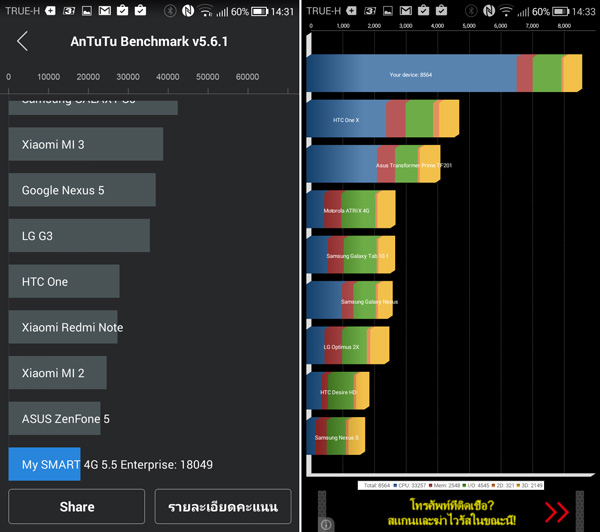Open the Thai score details button
Image resolution: width=600 pixels, height=532 pixels.
click(x=223, y=506)
